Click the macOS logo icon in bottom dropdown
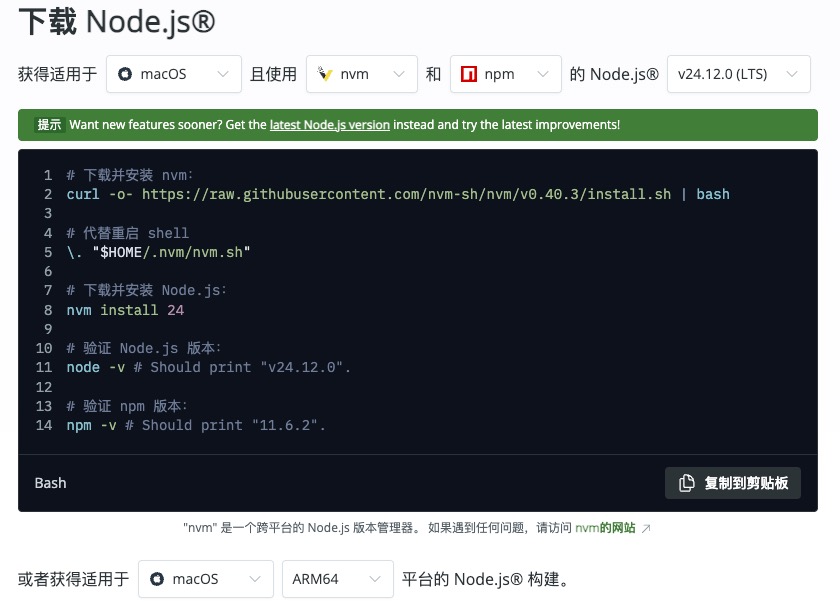This screenshot has height=612, width=840. (157, 579)
